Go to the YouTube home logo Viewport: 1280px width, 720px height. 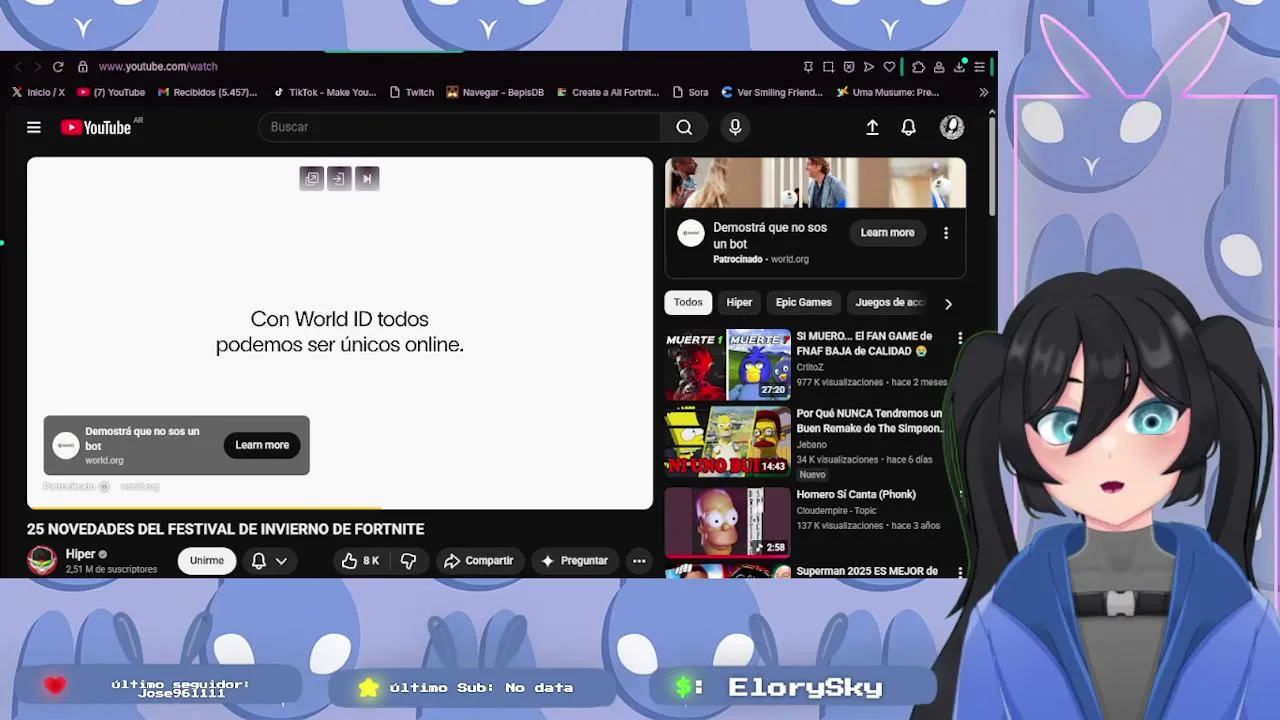pyautogui.click(x=97, y=127)
